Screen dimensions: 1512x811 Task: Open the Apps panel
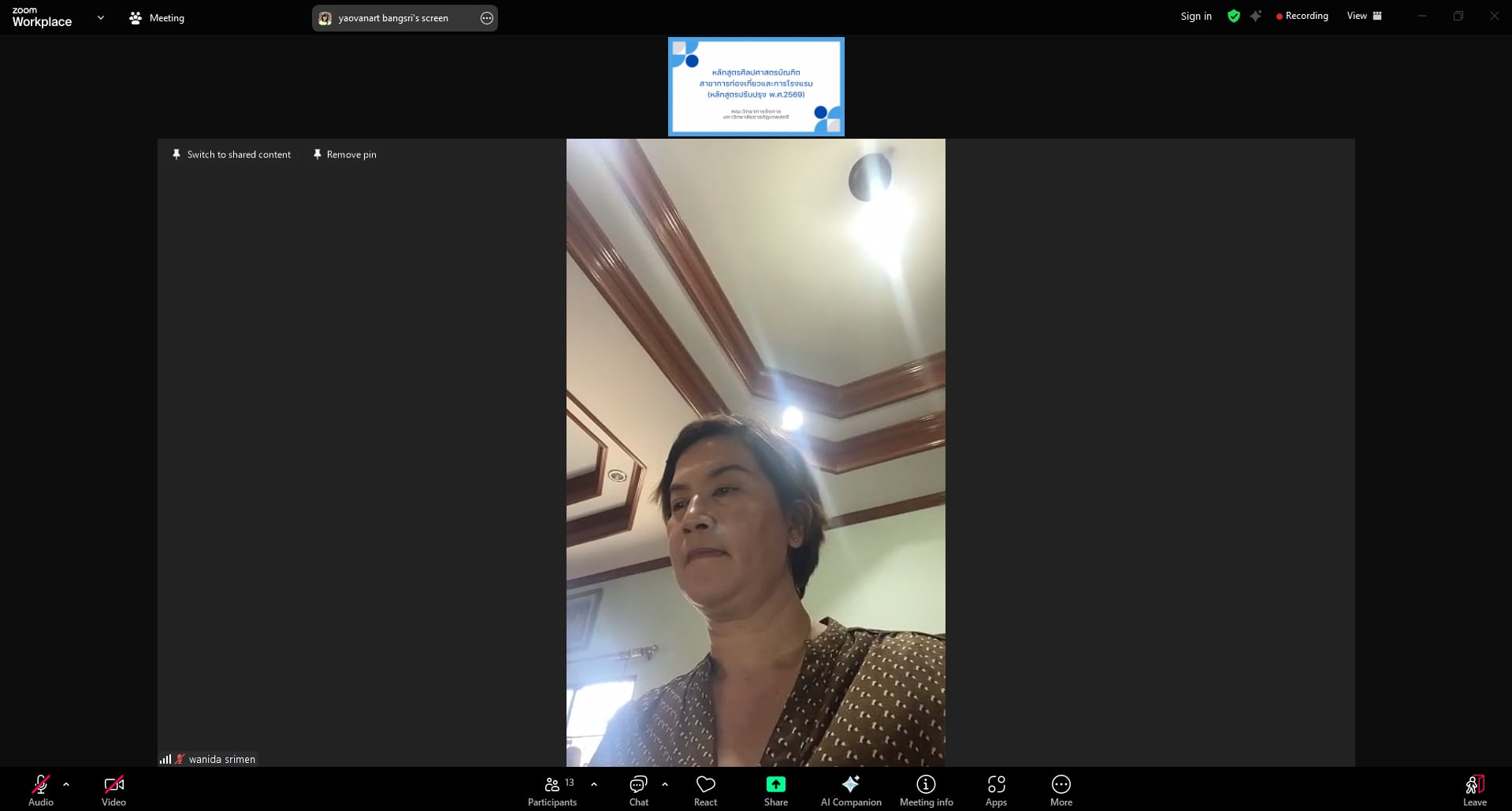(x=996, y=791)
